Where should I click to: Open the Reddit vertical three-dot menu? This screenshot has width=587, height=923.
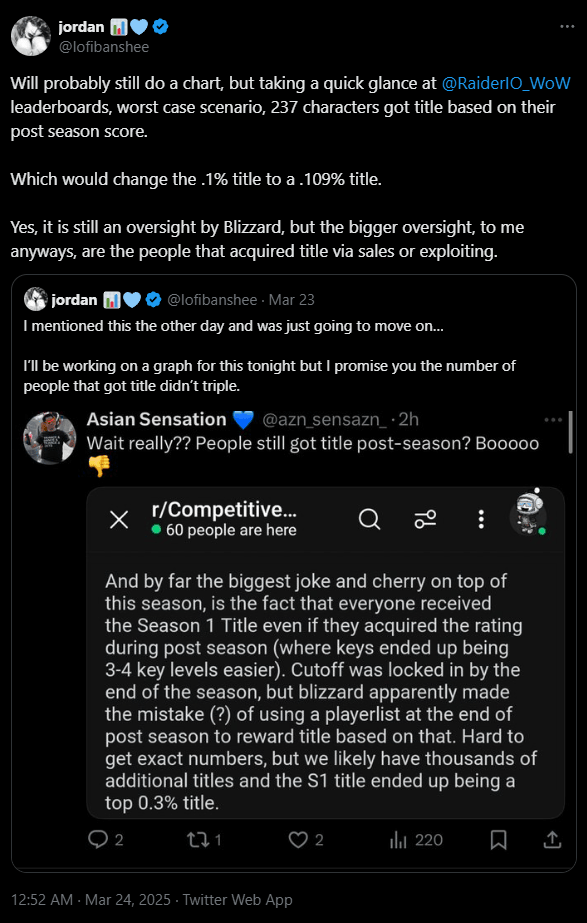click(481, 519)
